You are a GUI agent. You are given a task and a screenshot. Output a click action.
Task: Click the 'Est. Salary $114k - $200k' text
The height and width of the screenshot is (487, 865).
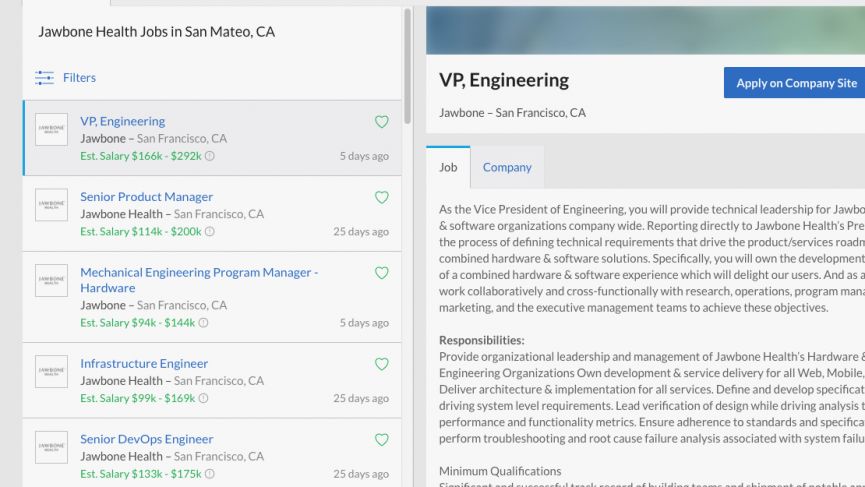point(141,232)
